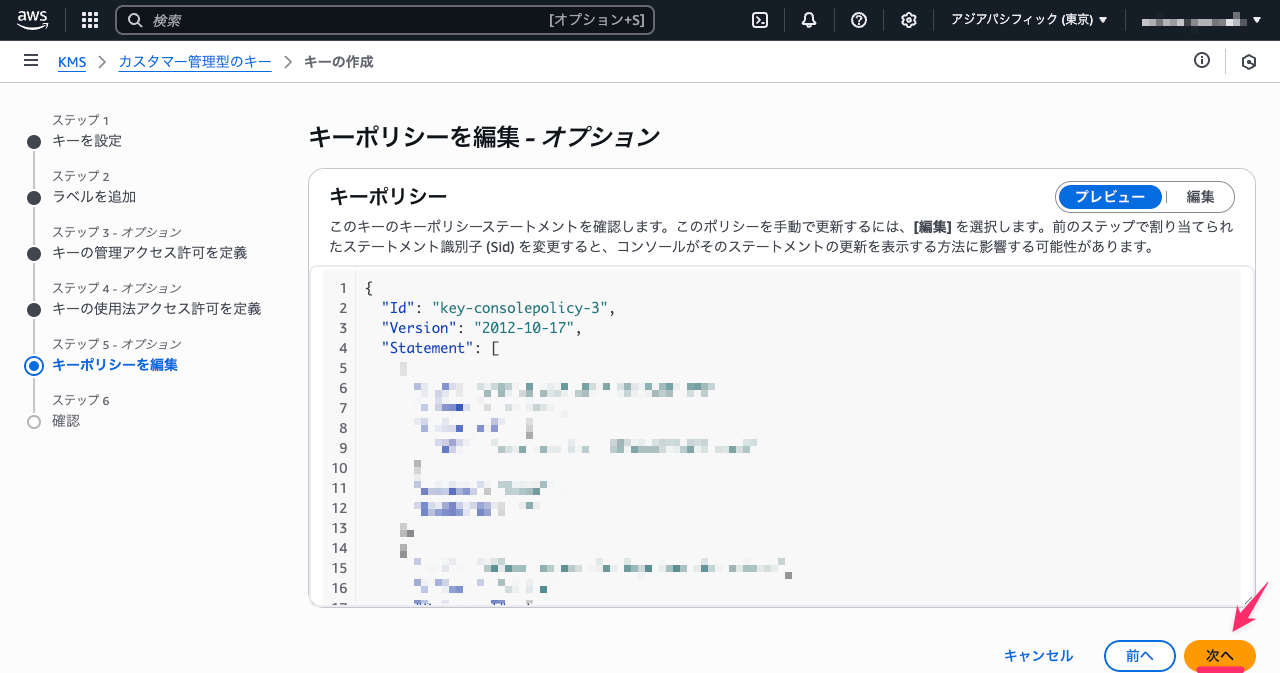
Task: Launch CloudShell terminal icon
Action: coord(760,20)
